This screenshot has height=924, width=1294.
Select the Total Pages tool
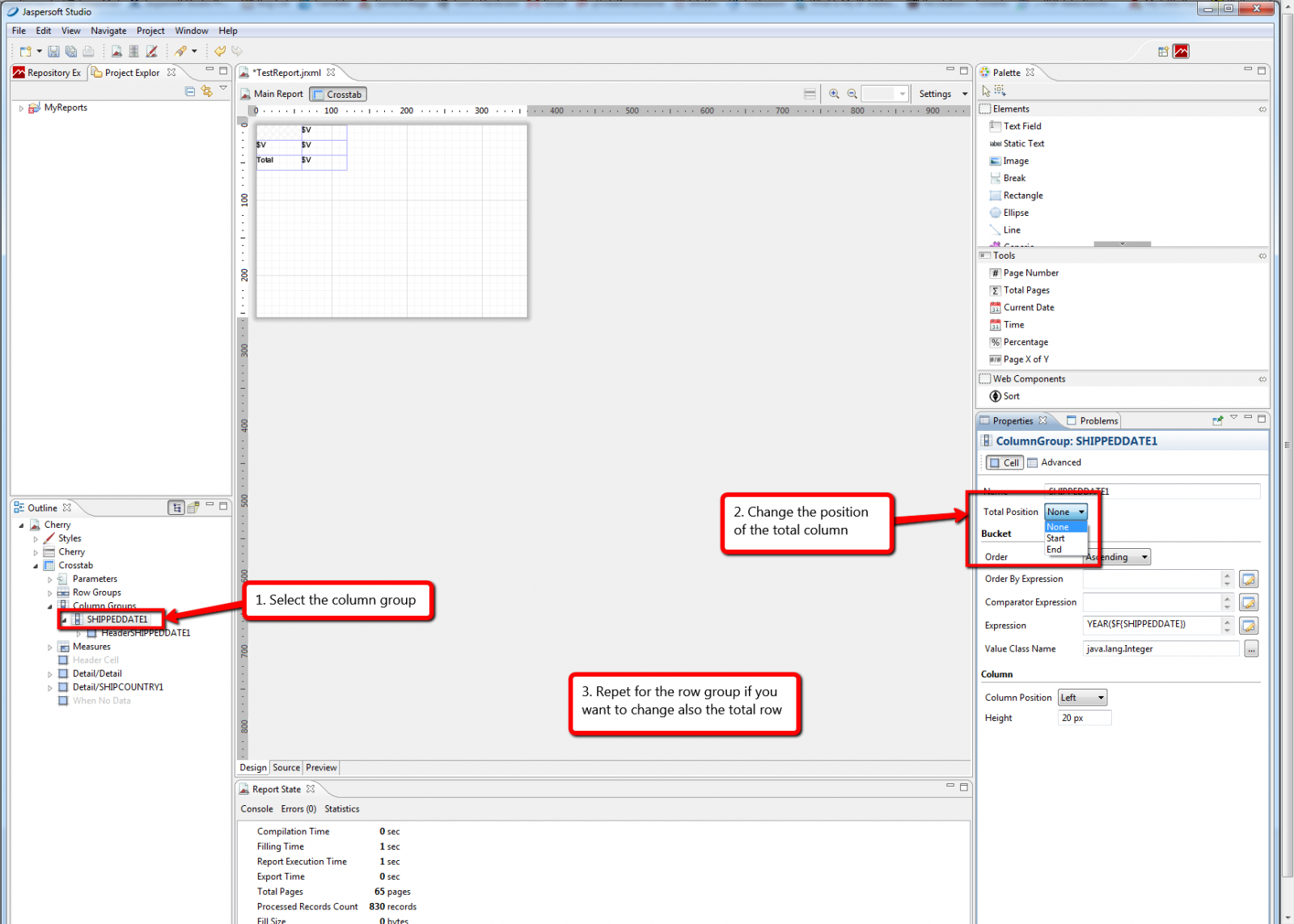coord(1020,290)
